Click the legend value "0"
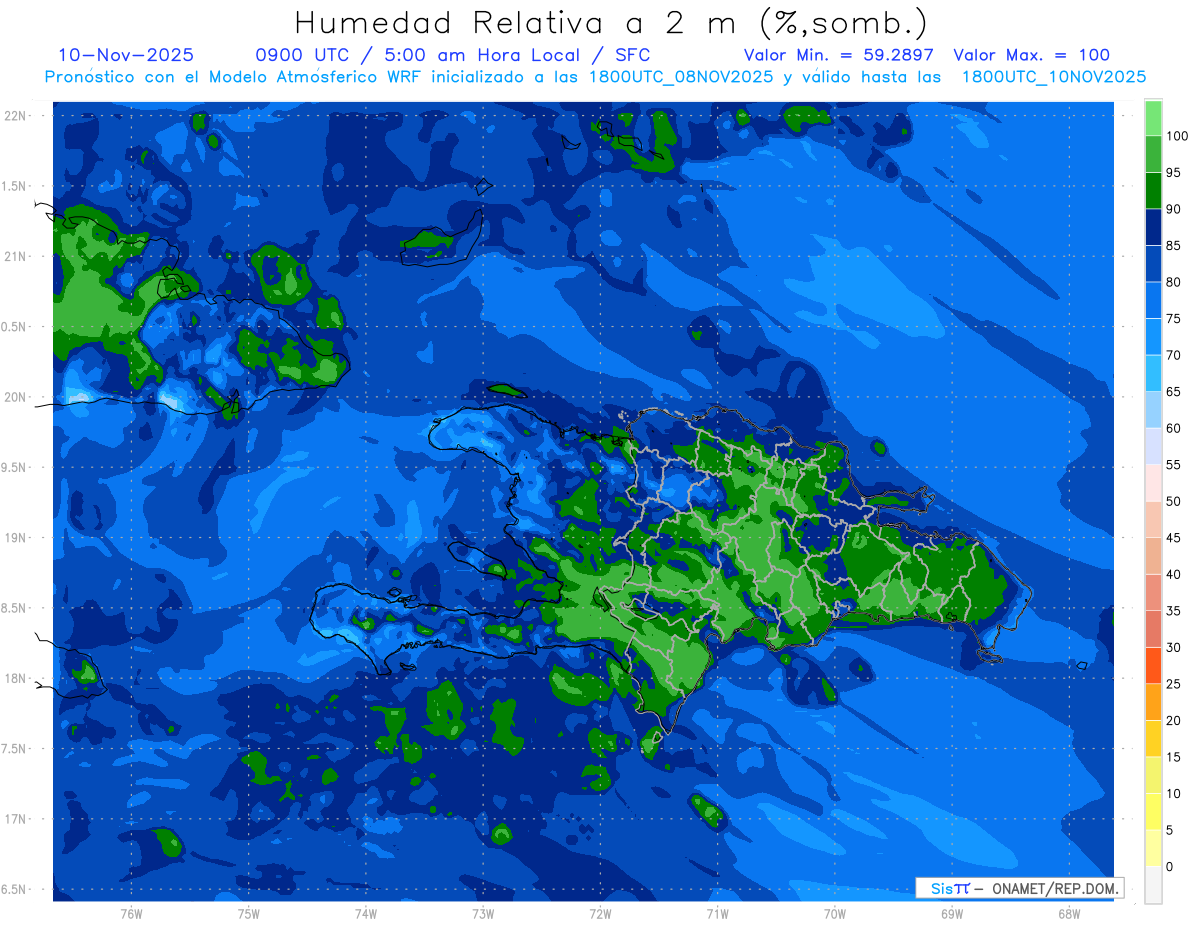This screenshot has width=1200, height=927. coord(1169,866)
